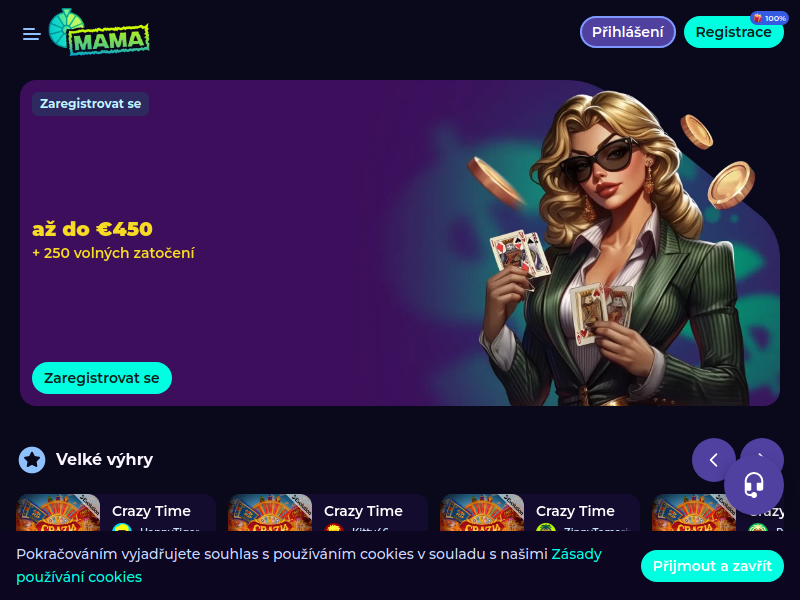Screen dimensions: 800x600
Task: Click the Registrace button
Action: [x=733, y=32]
